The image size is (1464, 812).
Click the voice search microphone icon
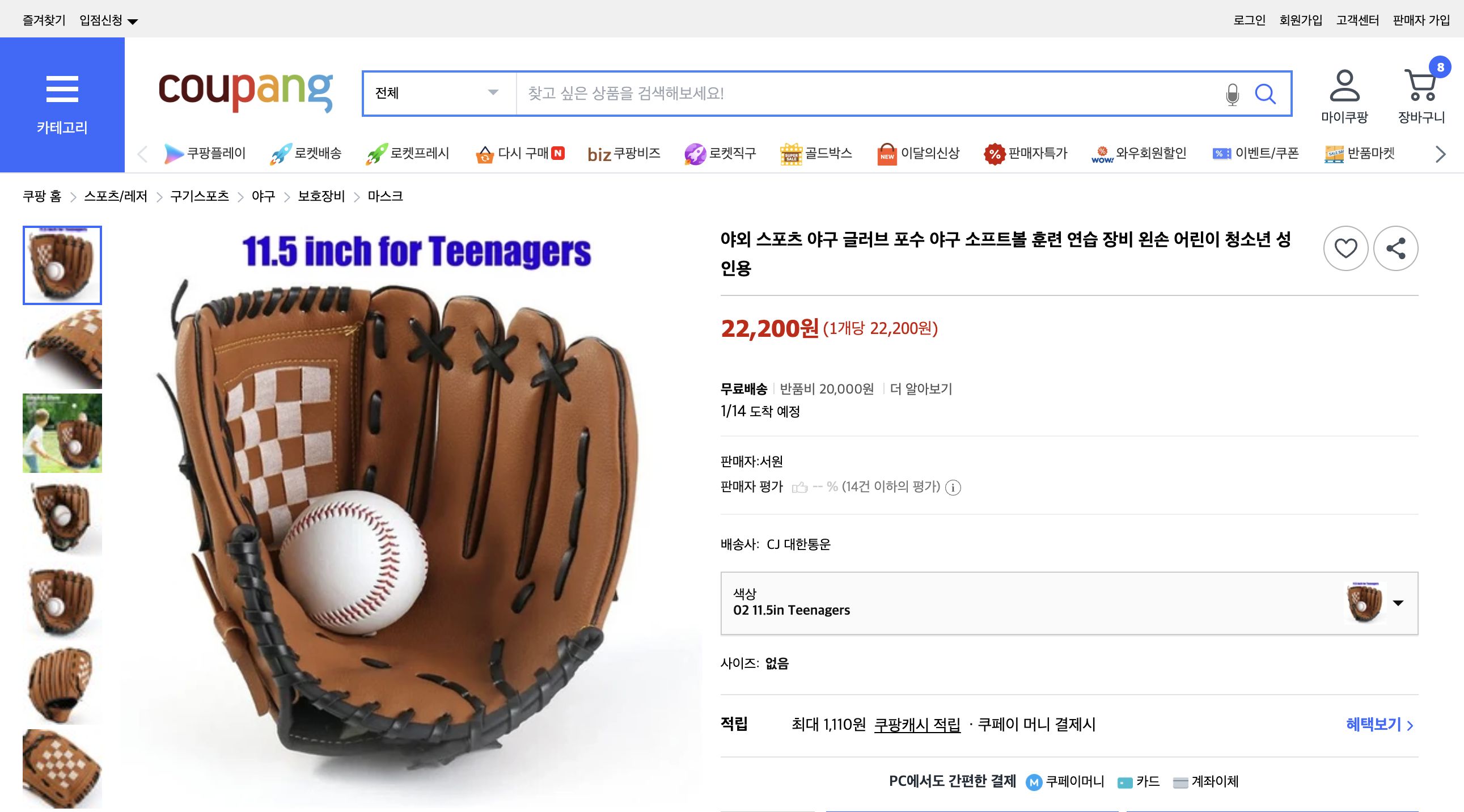tap(1231, 94)
